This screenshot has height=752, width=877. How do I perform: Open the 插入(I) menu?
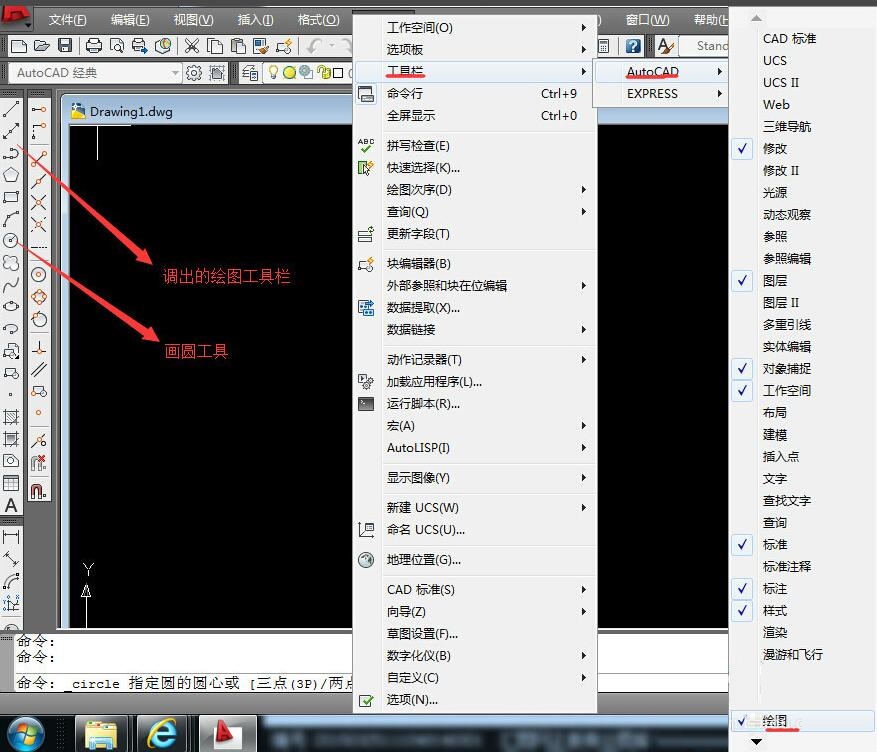click(x=256, y=20)
